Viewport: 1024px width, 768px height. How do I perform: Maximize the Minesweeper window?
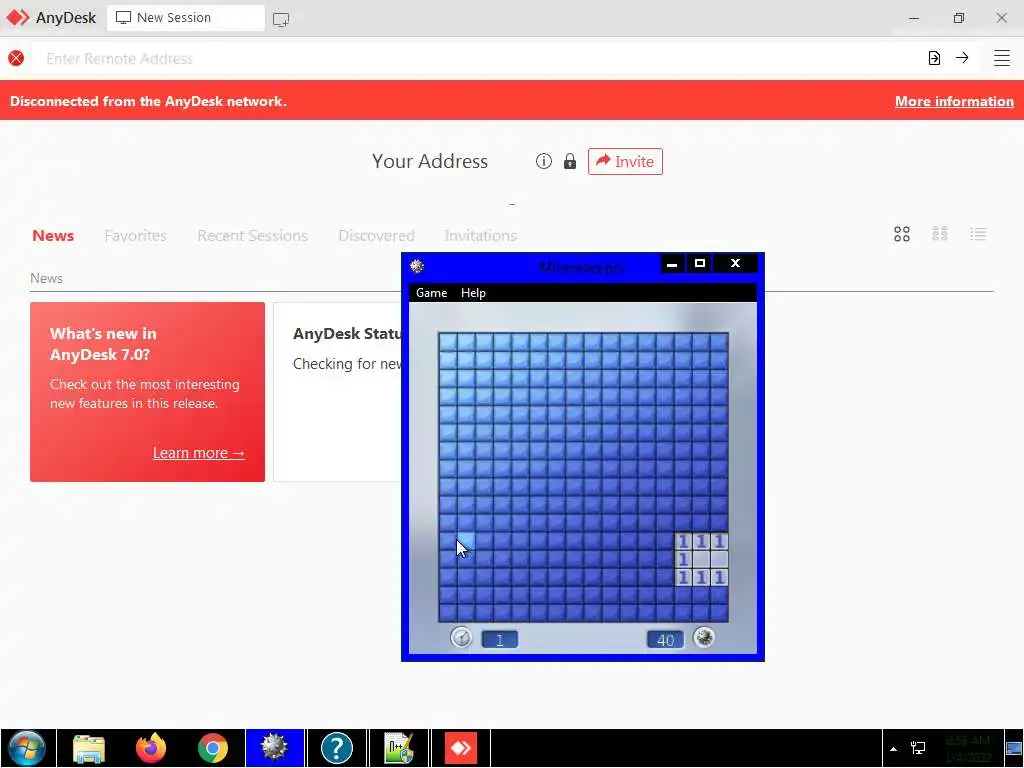(x=699, y=263)
